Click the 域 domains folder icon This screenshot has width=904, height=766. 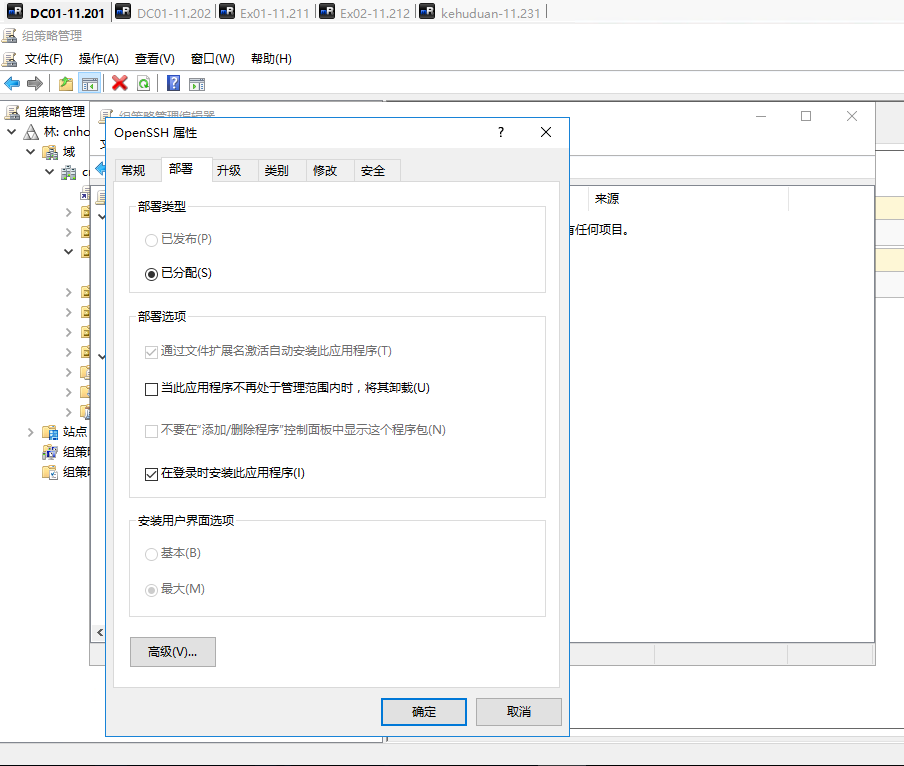pyautogui.click(x=50, y=152)
